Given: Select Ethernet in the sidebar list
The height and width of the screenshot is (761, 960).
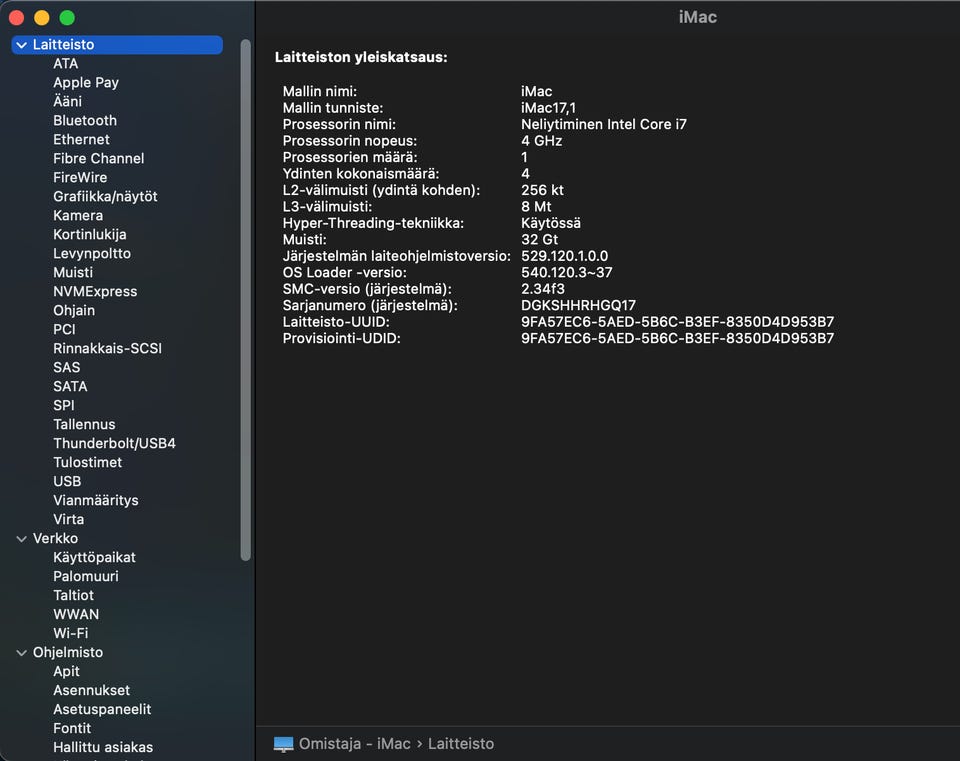Looking at the screenshot, I should [x=81, y=140].
